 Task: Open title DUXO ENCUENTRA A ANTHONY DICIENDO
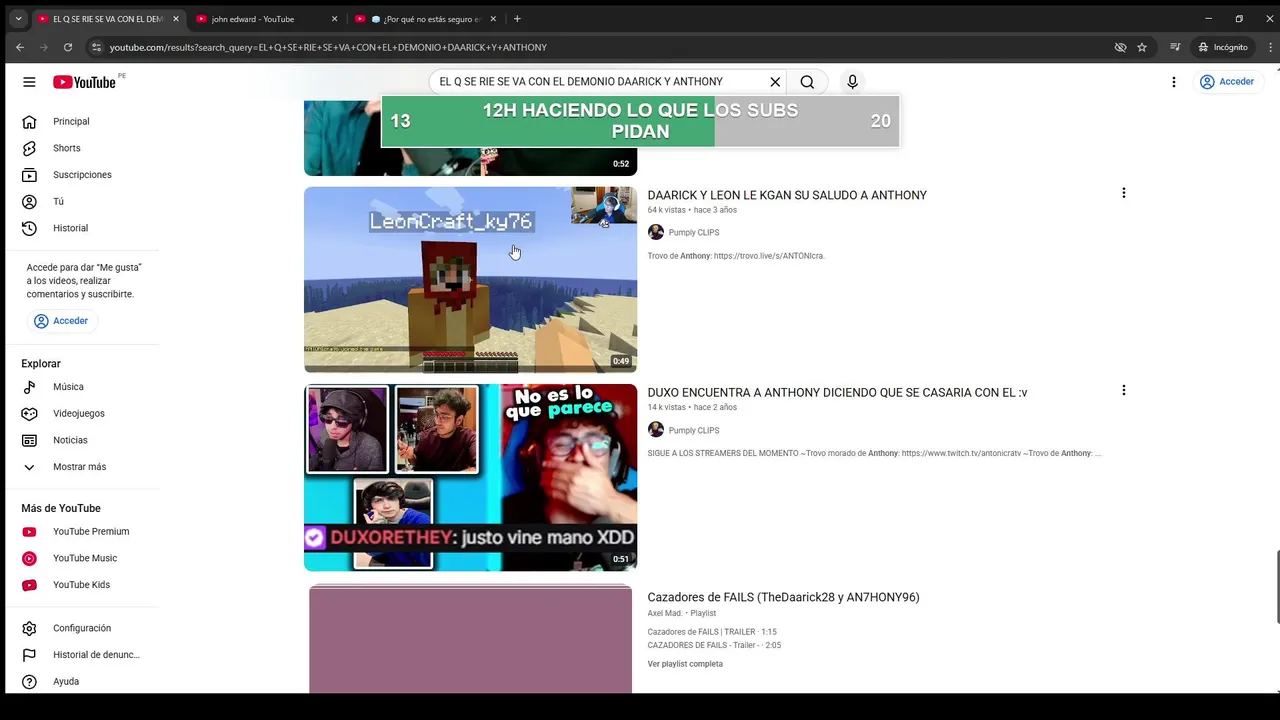click(x=837, y=392)
